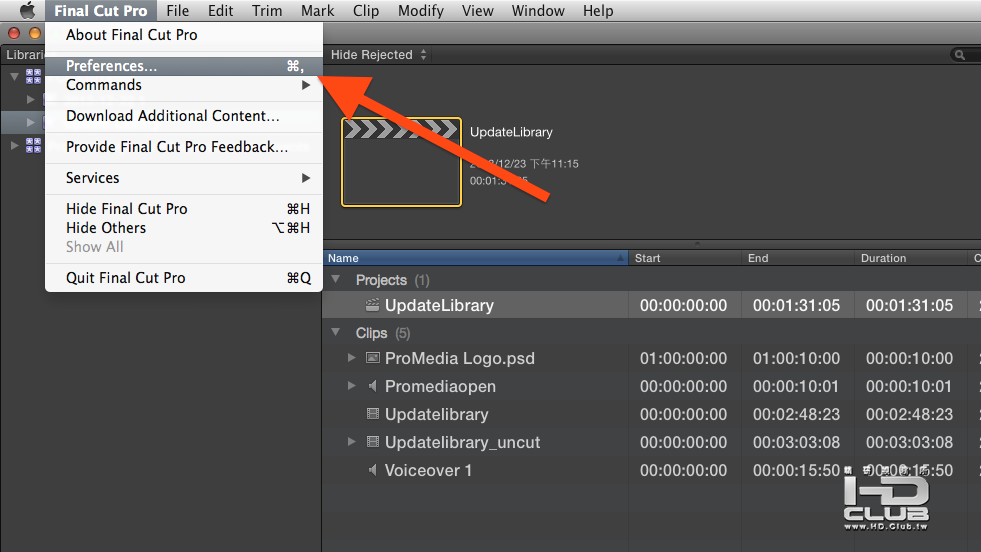Open the File menu

[x=178, y=11]
